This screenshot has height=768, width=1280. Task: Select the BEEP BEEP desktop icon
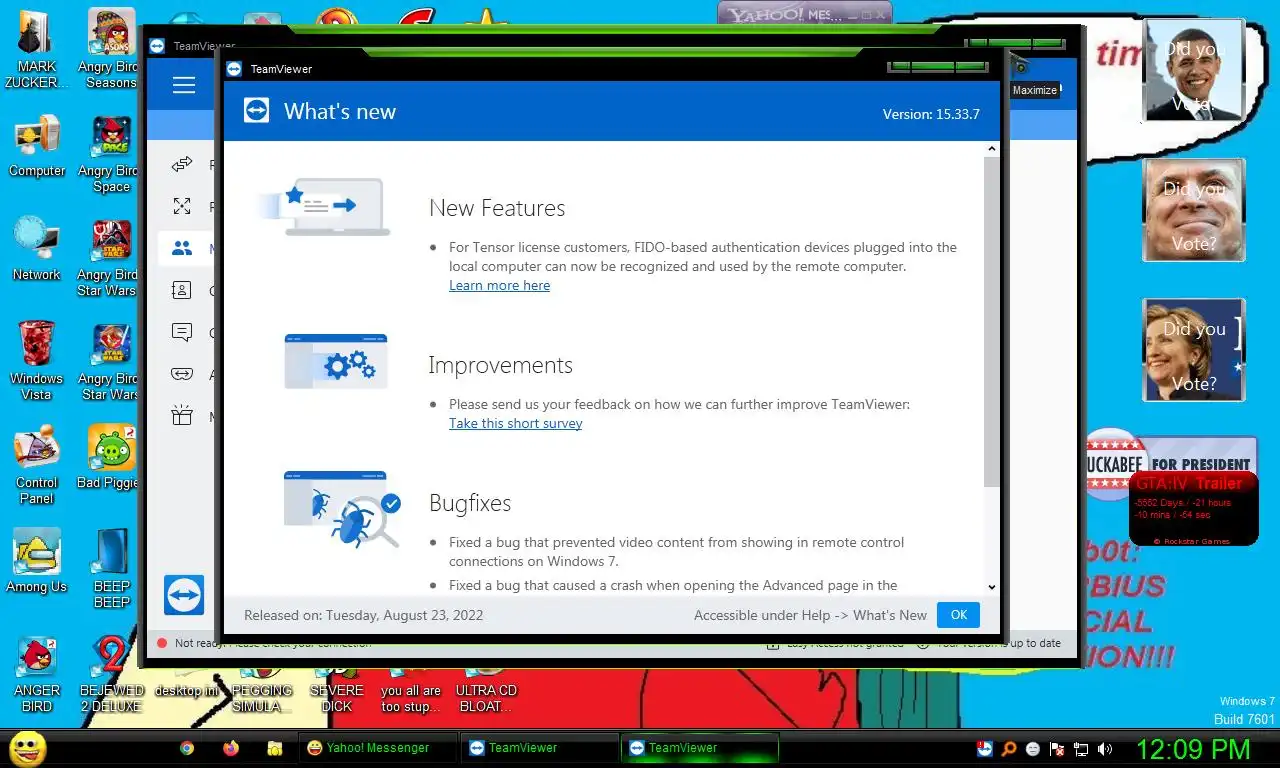click(x=111, y=570)
